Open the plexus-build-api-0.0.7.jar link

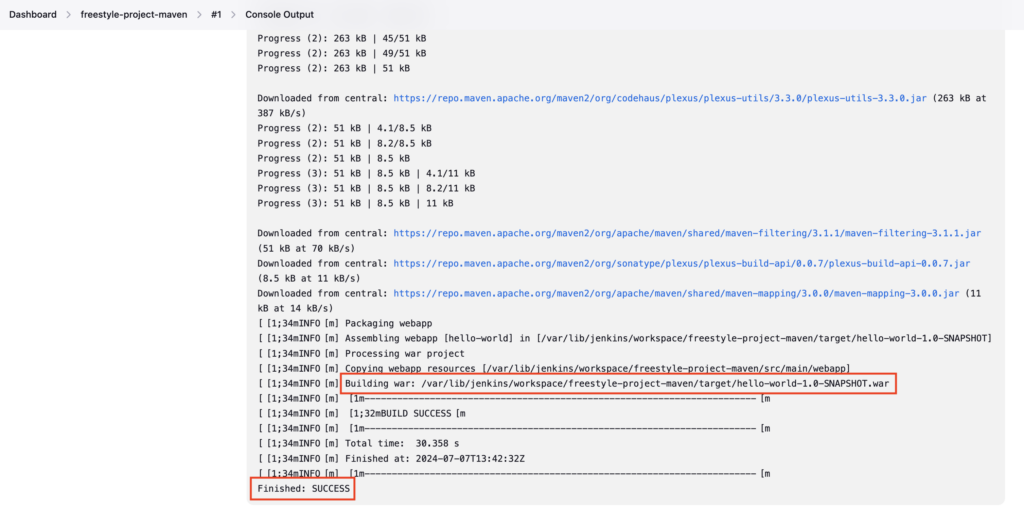point(682,263)
